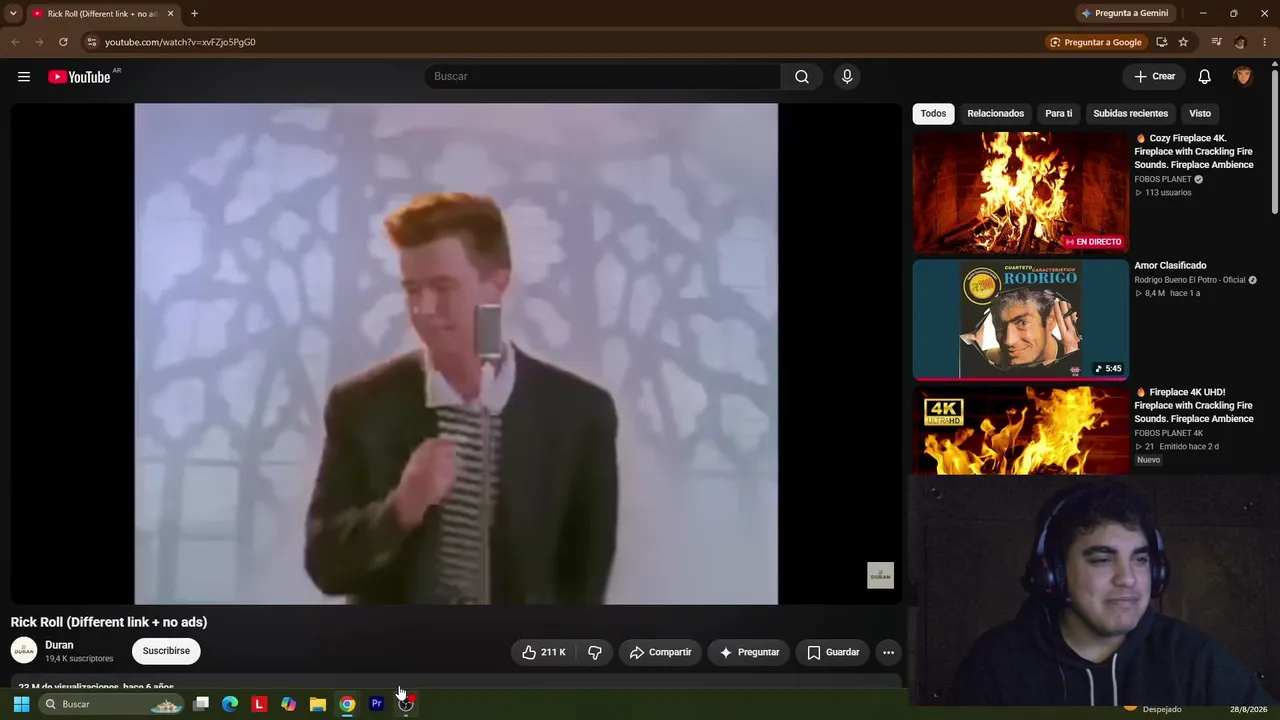The width and height of the screenshot is (1280, 720).
Task: Launch Microsoft Edge from the taskbar
Action: pos(230,704)
